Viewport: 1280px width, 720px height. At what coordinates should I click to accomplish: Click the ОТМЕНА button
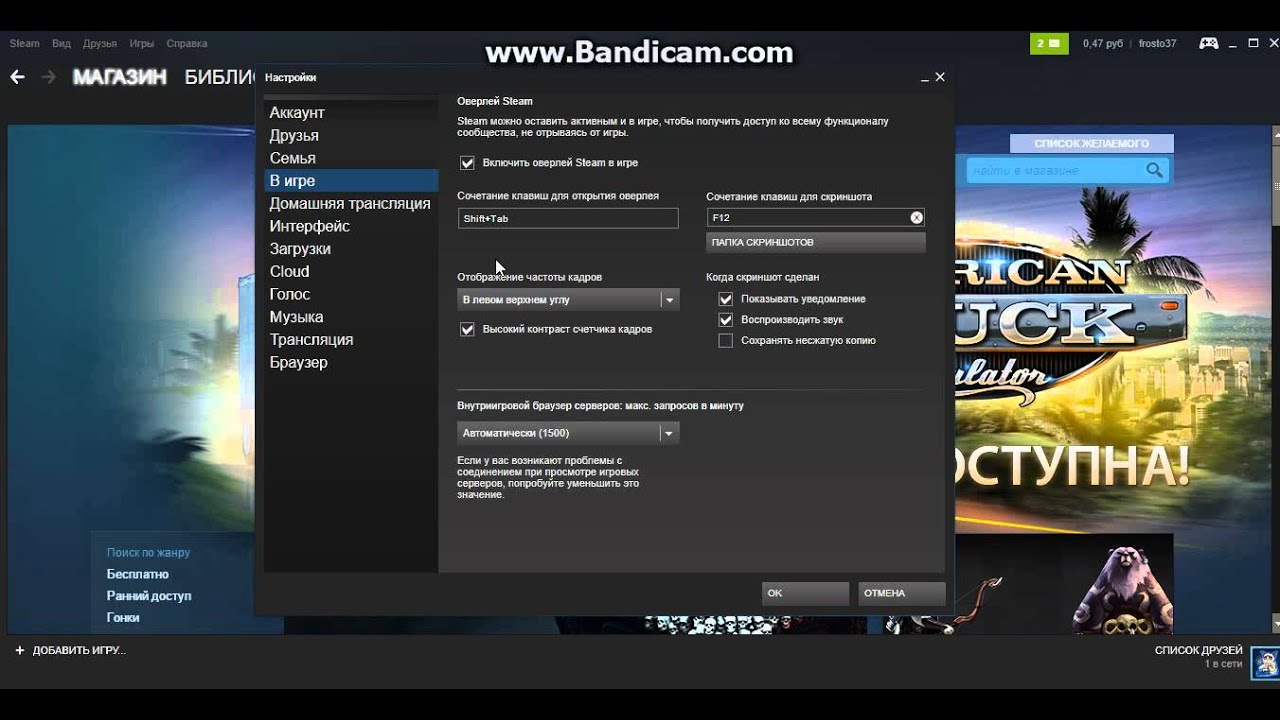pos(901,593)
